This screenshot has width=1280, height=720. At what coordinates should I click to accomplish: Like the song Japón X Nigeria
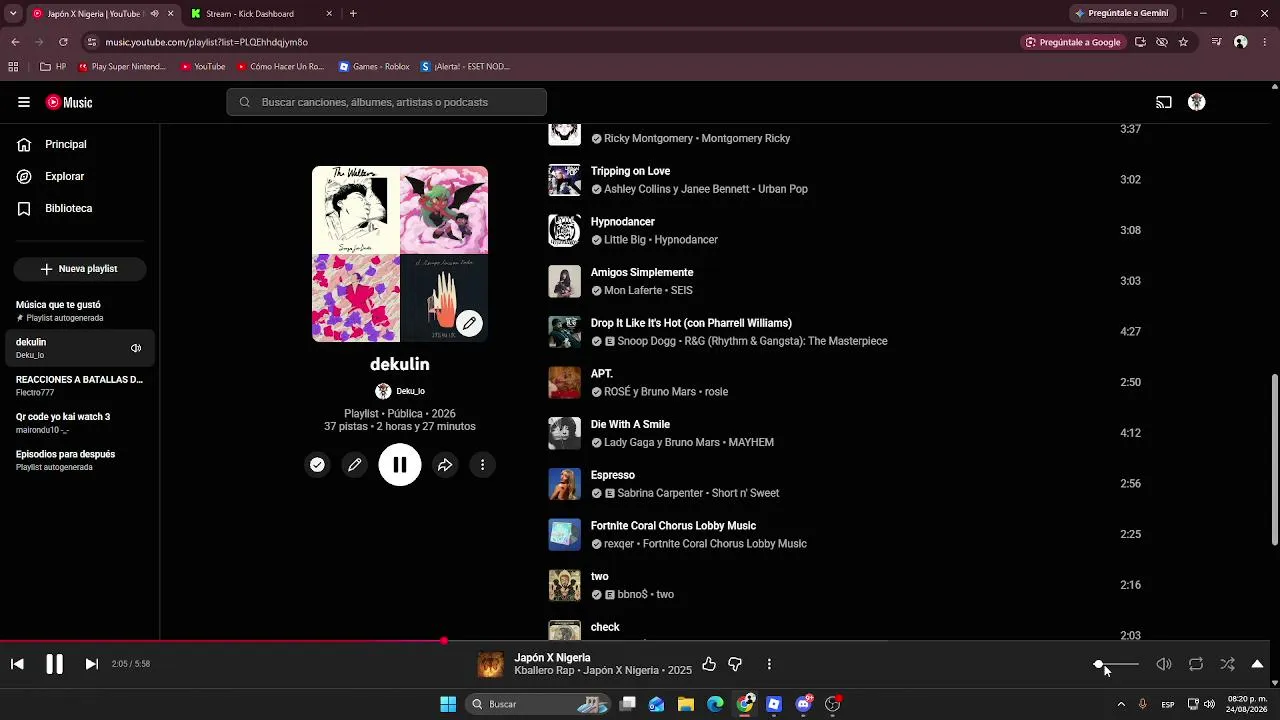pyautogui.click(x=709, y=664)
